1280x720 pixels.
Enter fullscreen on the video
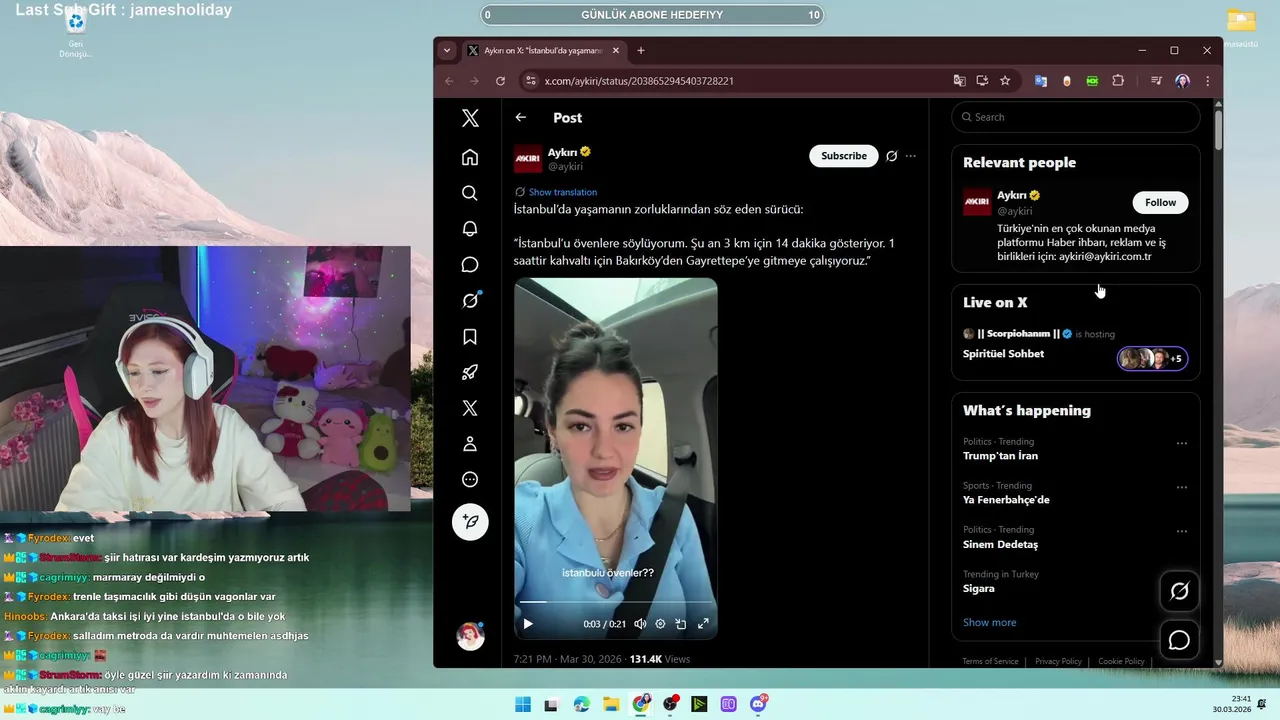(703, 624)
